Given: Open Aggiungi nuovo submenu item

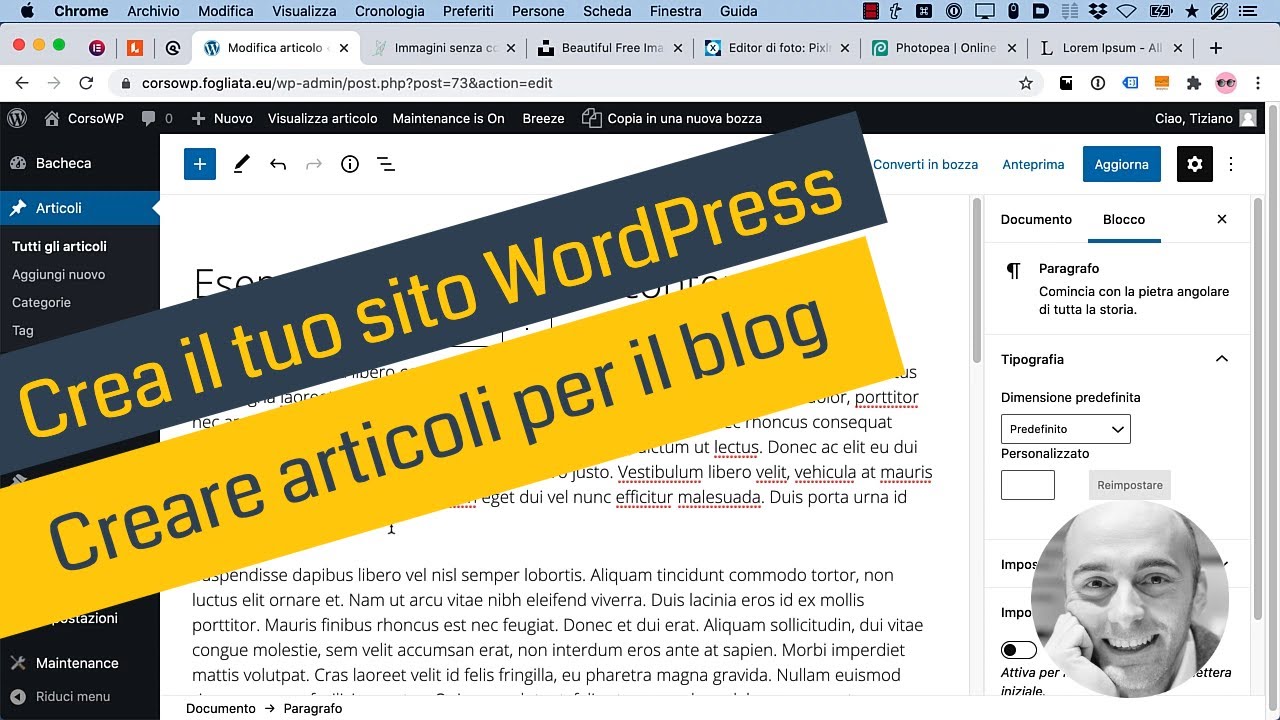Looking at the screenshot, I should [58, 274].
